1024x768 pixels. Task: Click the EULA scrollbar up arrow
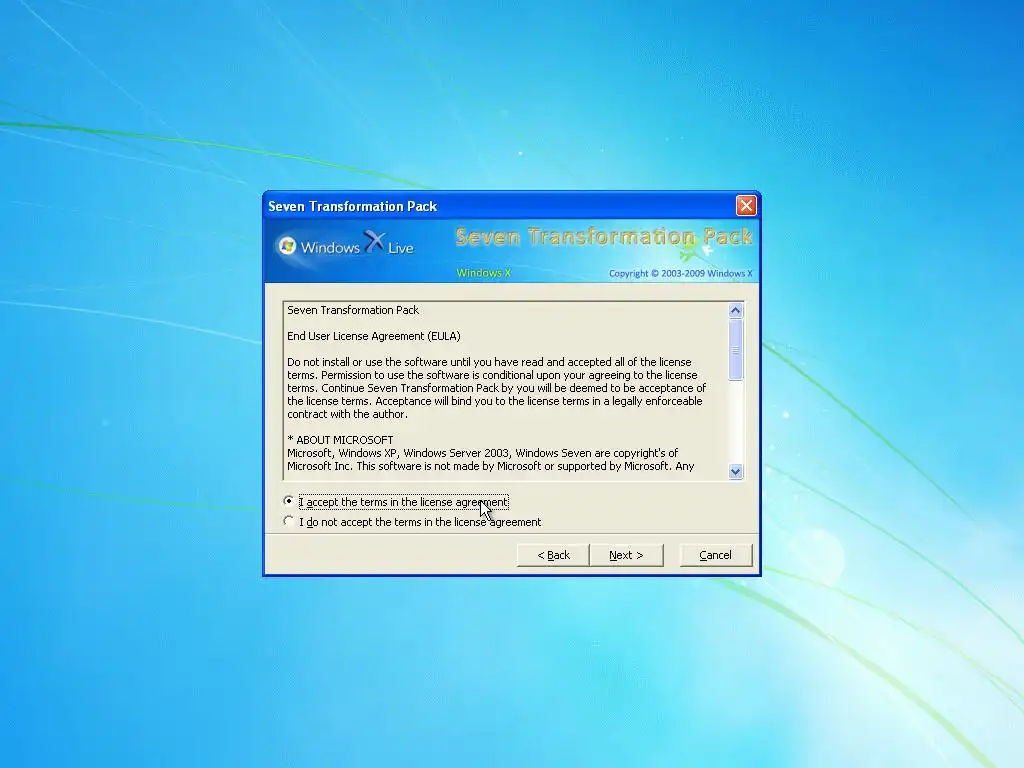click(735, 311)
